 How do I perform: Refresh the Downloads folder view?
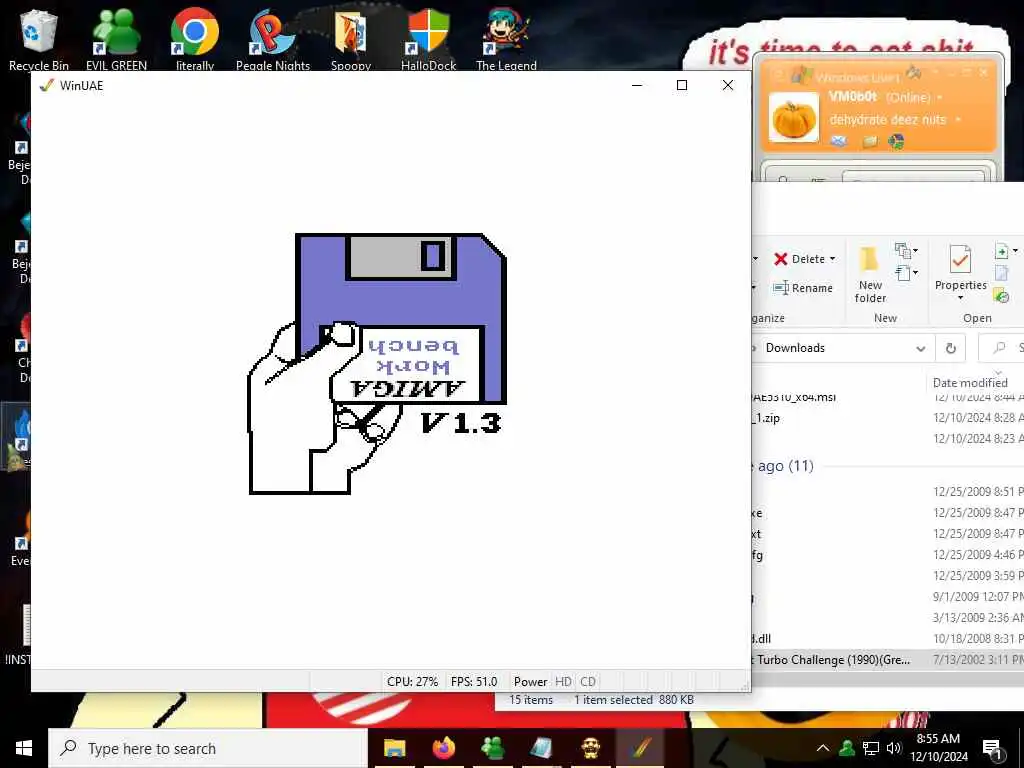click(x=951, y=348)
